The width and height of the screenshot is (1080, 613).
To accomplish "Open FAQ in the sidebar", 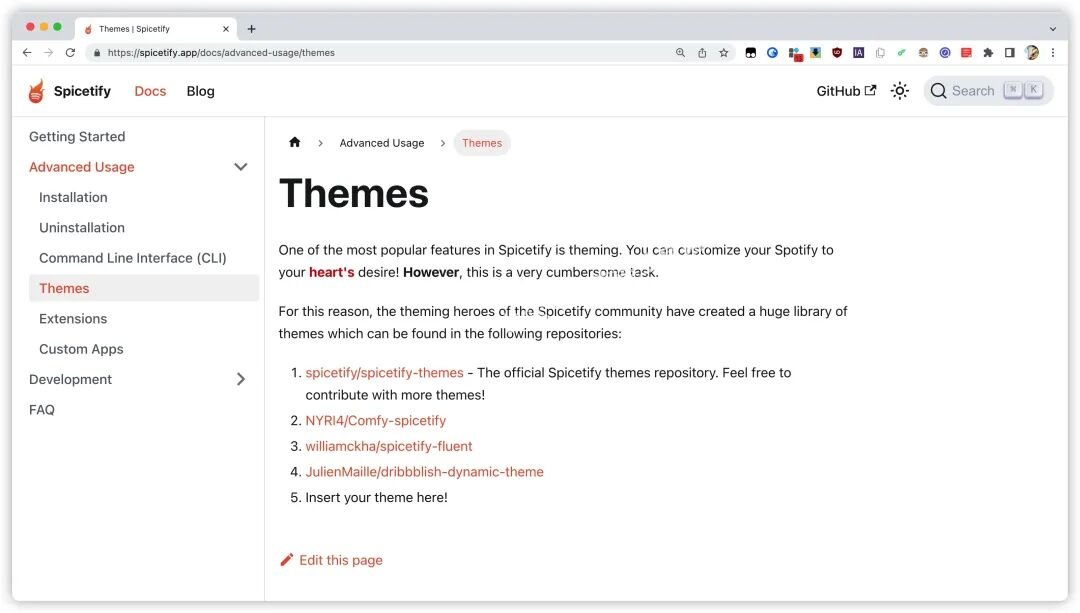I will (42, 409).
